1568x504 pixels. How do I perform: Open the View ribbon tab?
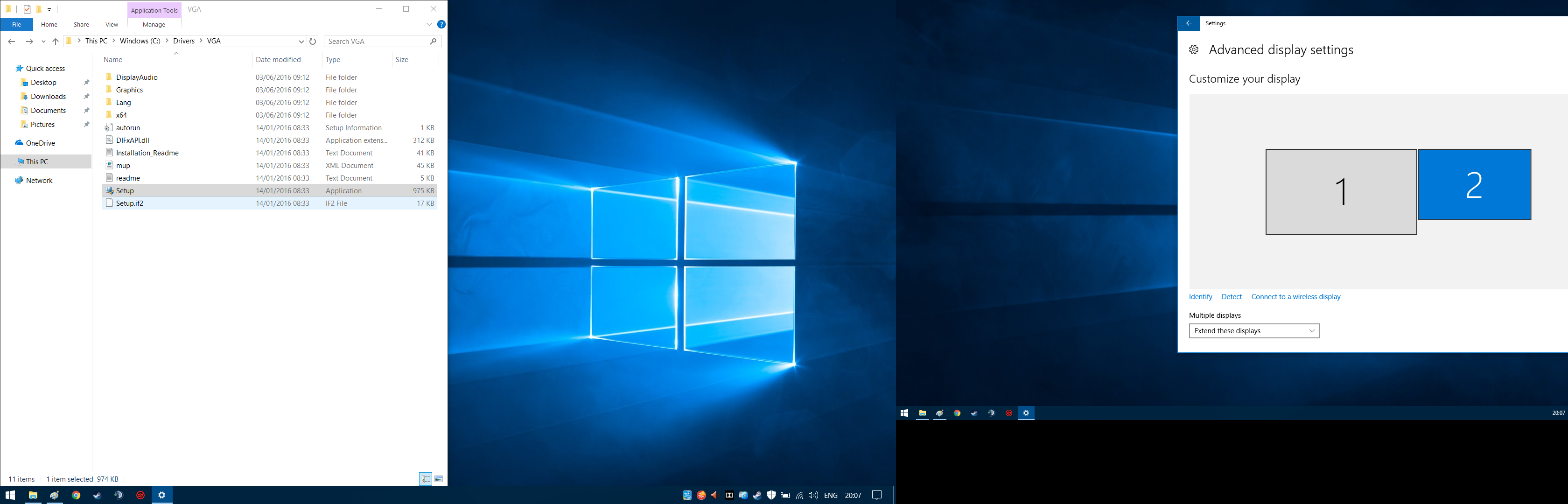coord(112,24)
